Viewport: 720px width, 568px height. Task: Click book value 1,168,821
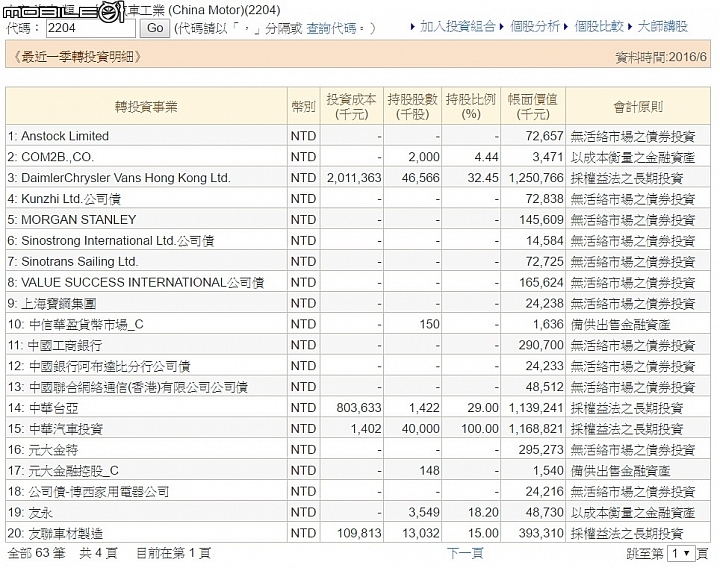coord(536,428)
